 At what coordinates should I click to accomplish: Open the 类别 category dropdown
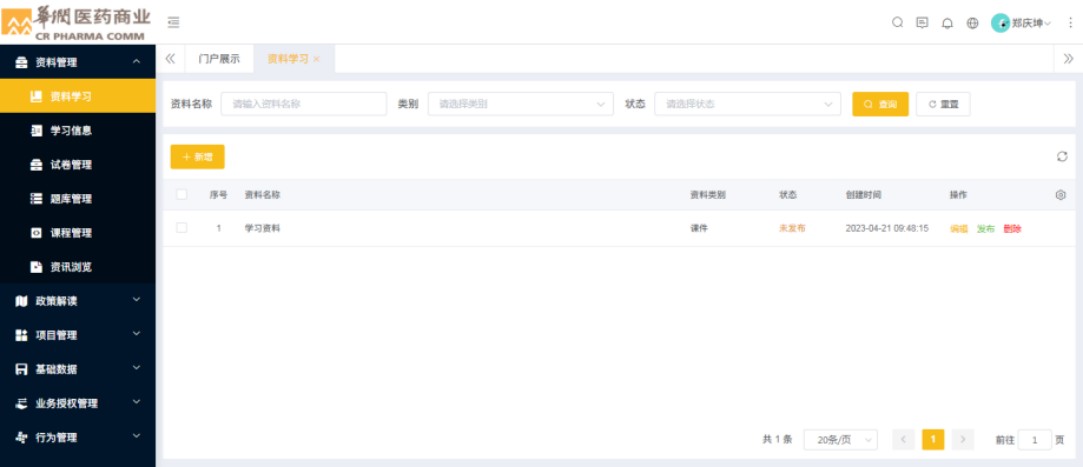(x=520, y=104)
